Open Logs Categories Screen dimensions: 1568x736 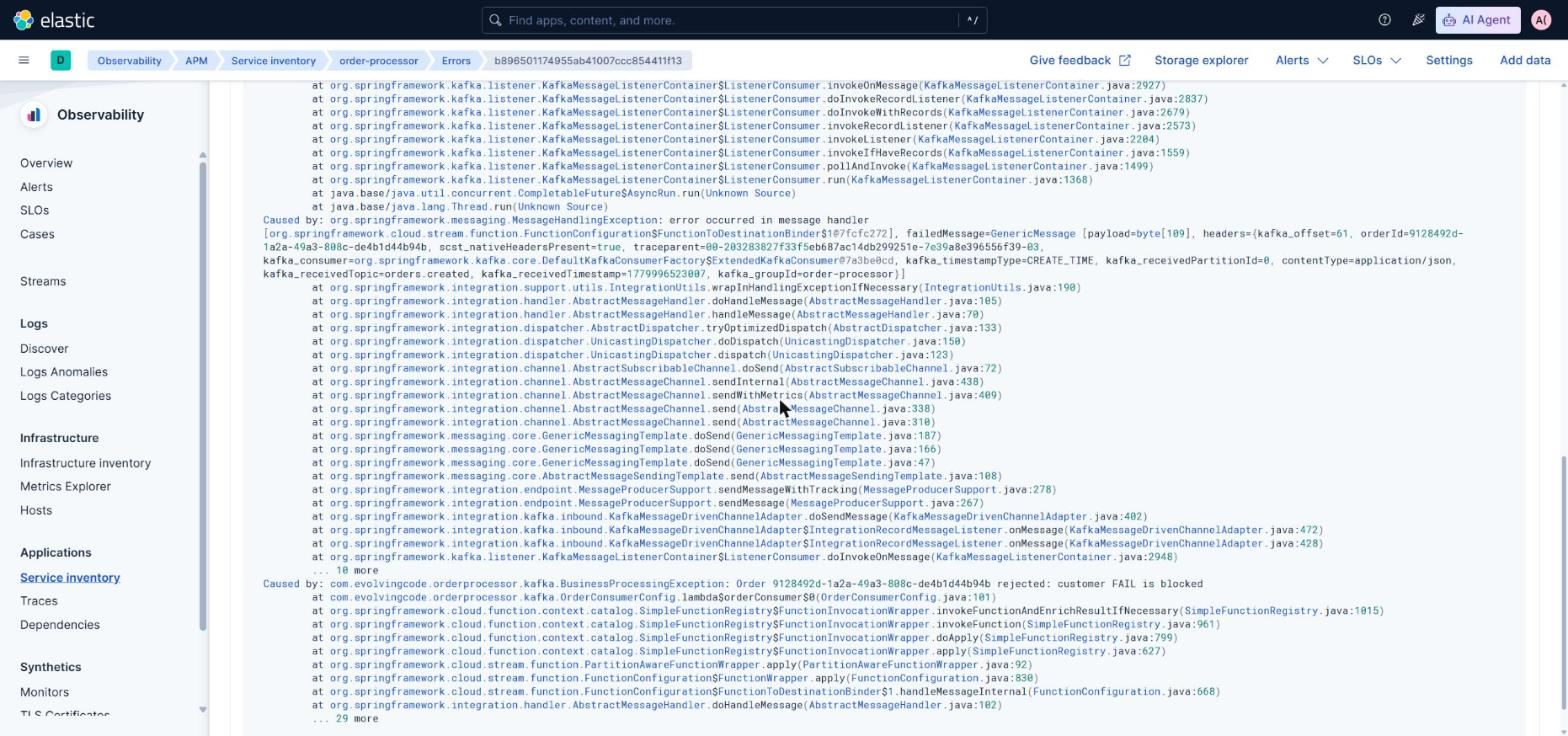point(65,396)
